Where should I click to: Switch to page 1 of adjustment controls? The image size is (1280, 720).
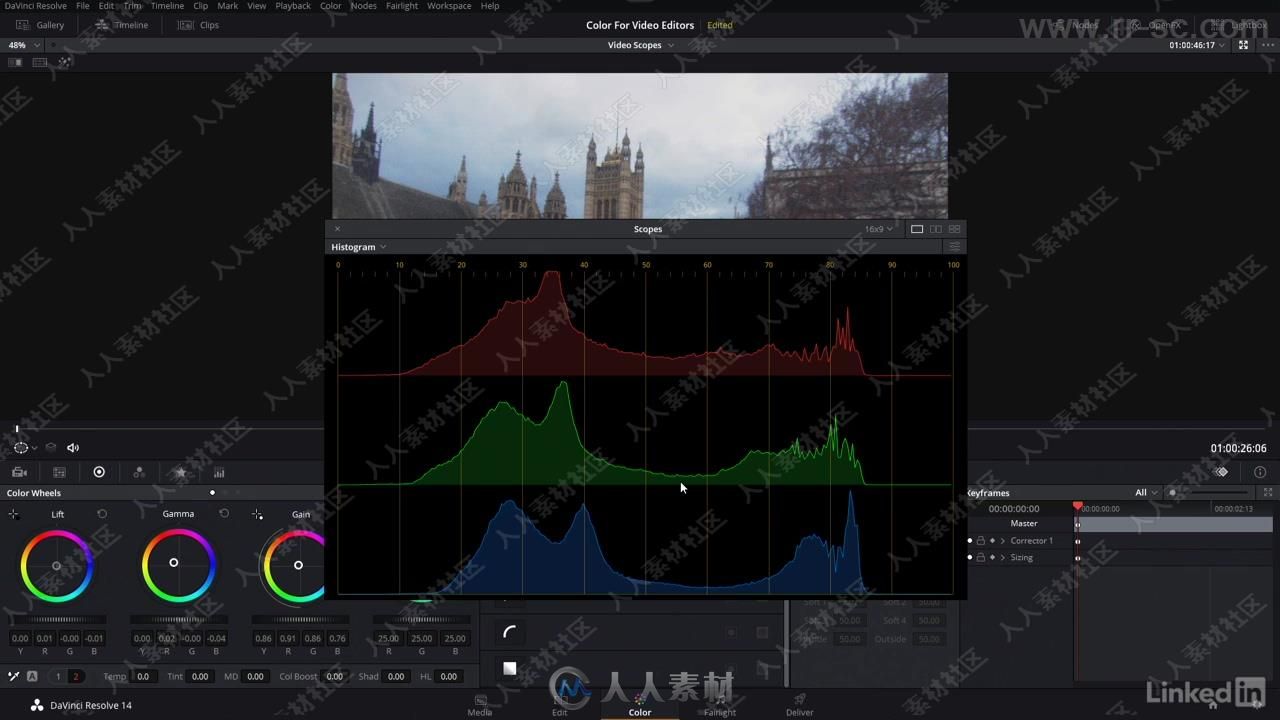(58, 677)
